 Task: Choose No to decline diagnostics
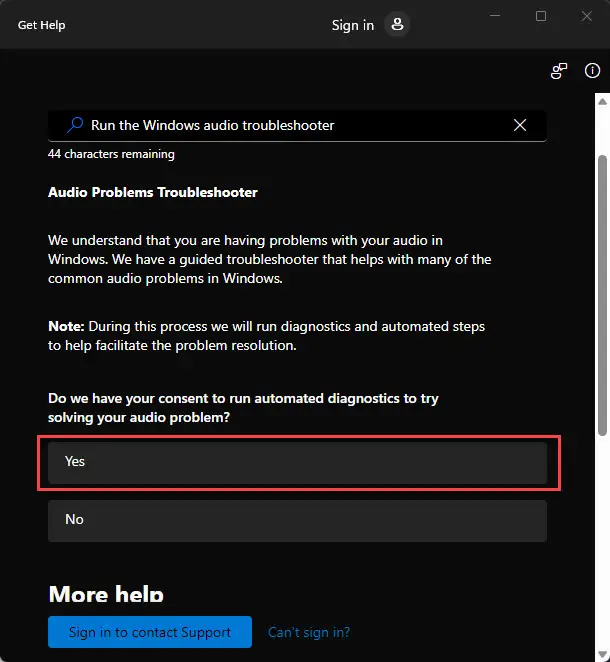[297, 521]
